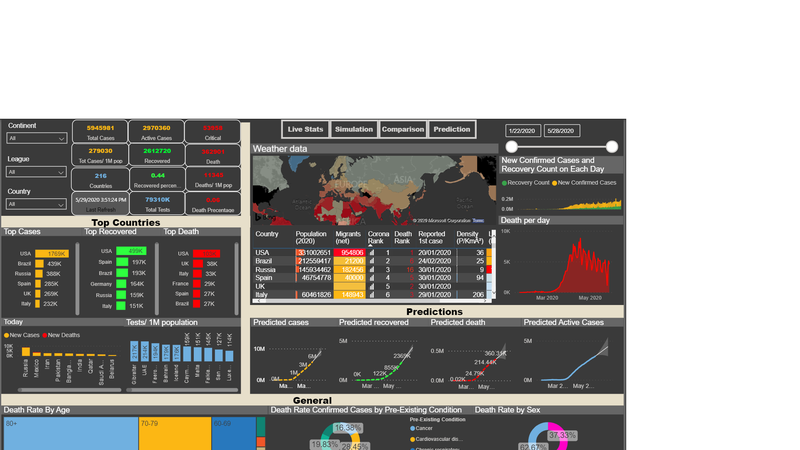The height and width of the screenshot is (450, 800).
Task: Click the end date field 5/28/2020
Action: (x=564, y=130)
